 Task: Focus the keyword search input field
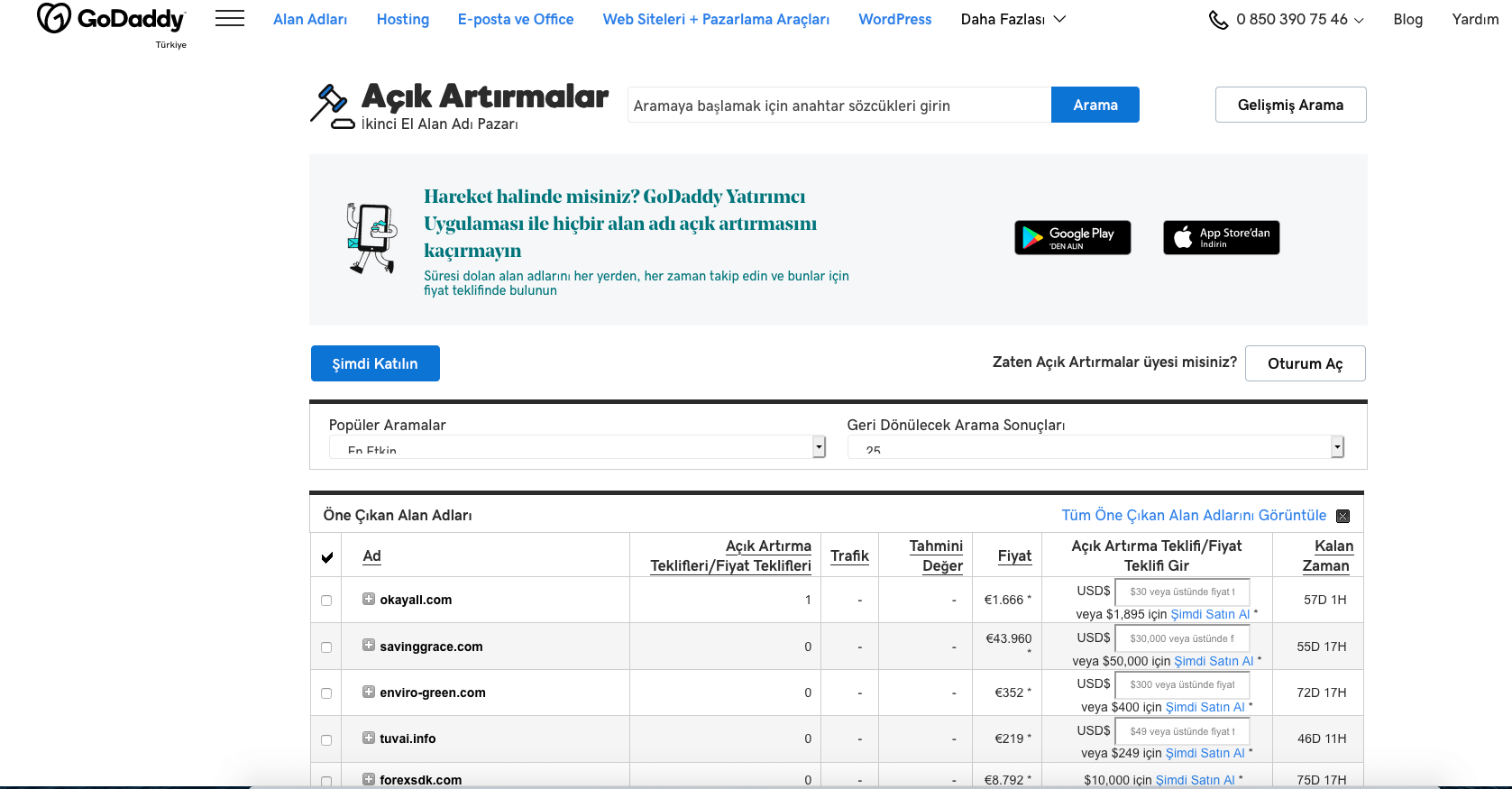[839, 106]
